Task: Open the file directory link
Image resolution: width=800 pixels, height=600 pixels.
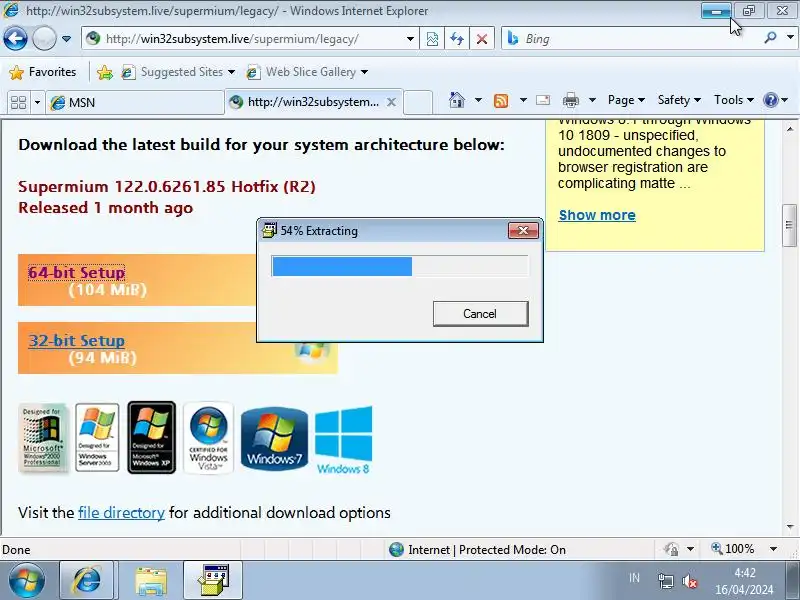Action: 121,512
